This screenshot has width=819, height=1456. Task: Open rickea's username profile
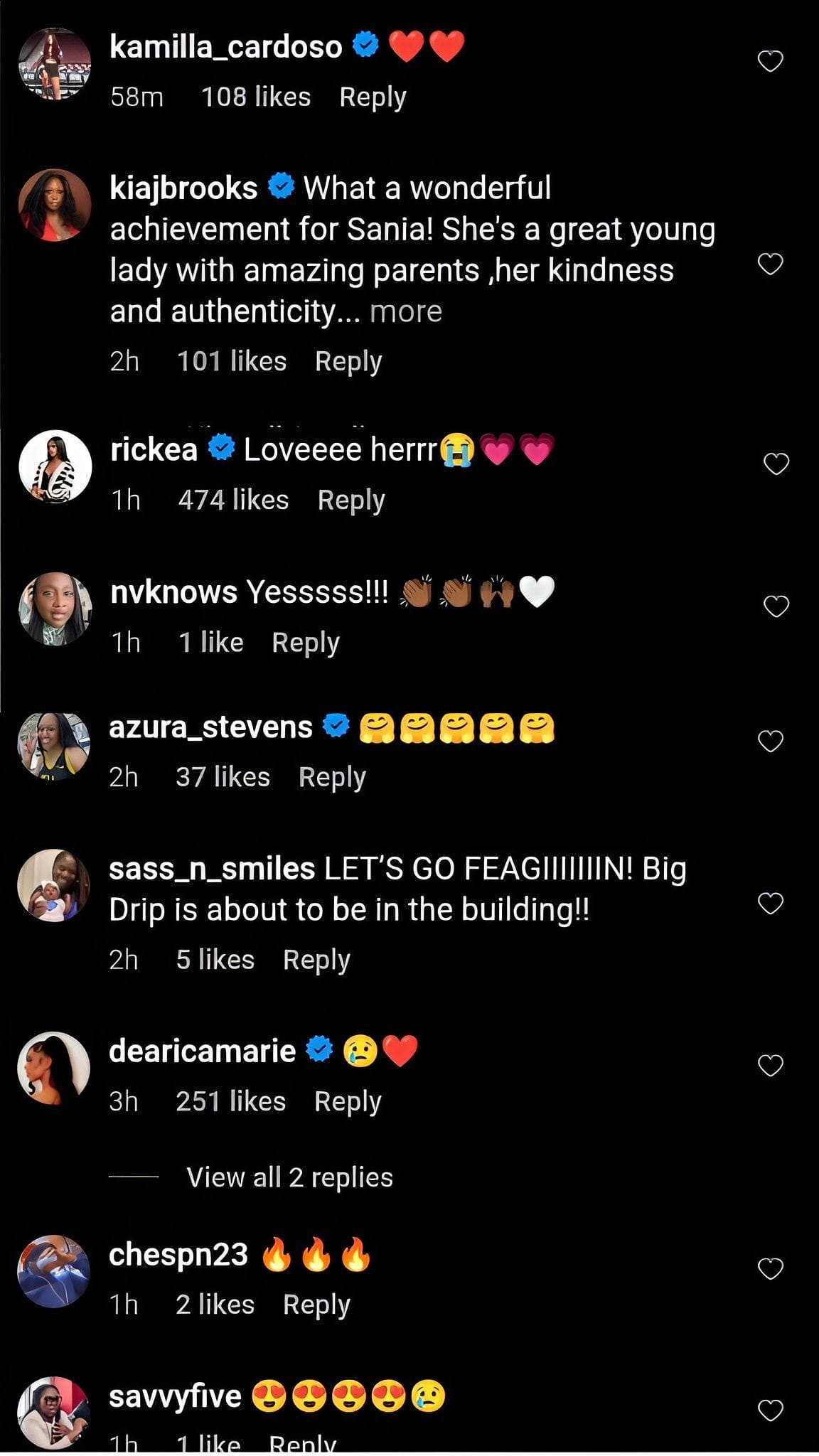(153, 448)
